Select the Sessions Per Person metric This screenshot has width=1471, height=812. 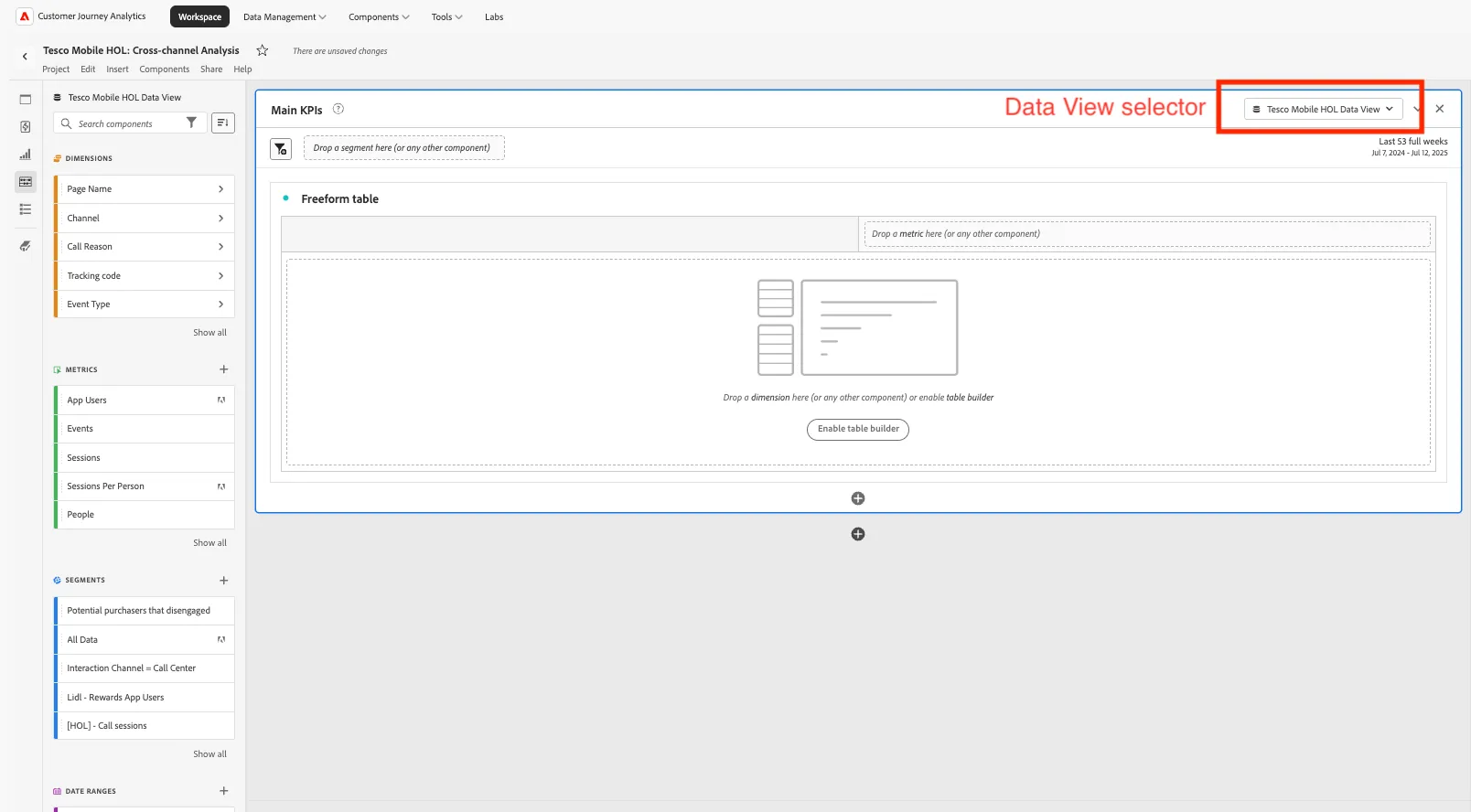(x=145, y=486)
